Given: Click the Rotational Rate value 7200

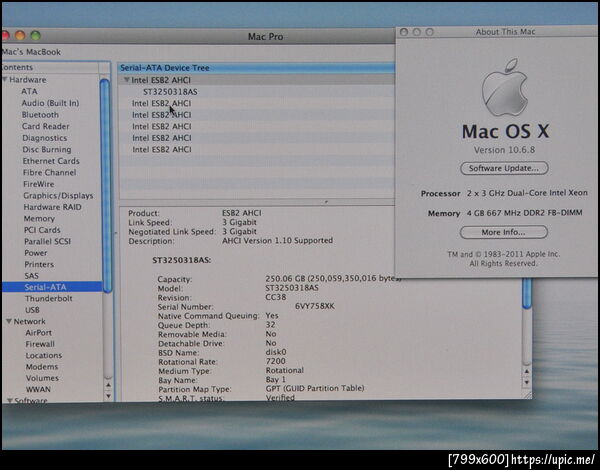Looking at the screenshot, I should pyautogui.click(x=276, y=361).
